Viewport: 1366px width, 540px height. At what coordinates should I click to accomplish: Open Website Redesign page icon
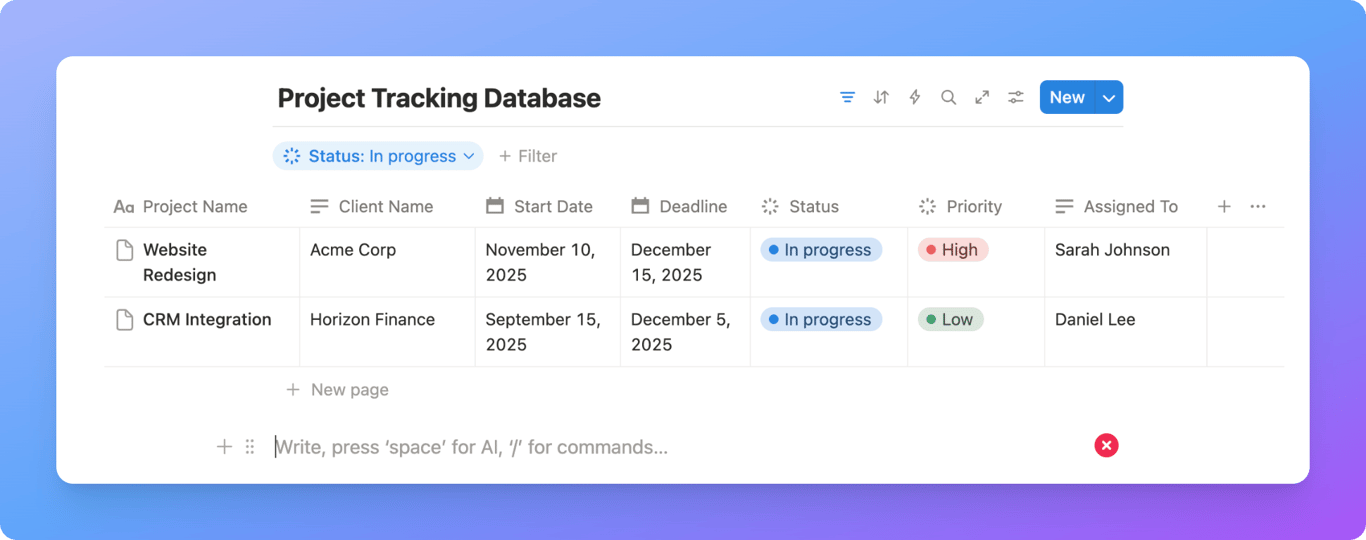click(124, 250)
